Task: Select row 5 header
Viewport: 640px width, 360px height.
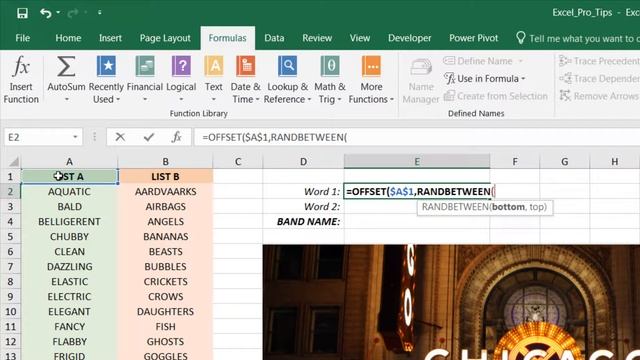Action: click(x=10, y=237)
